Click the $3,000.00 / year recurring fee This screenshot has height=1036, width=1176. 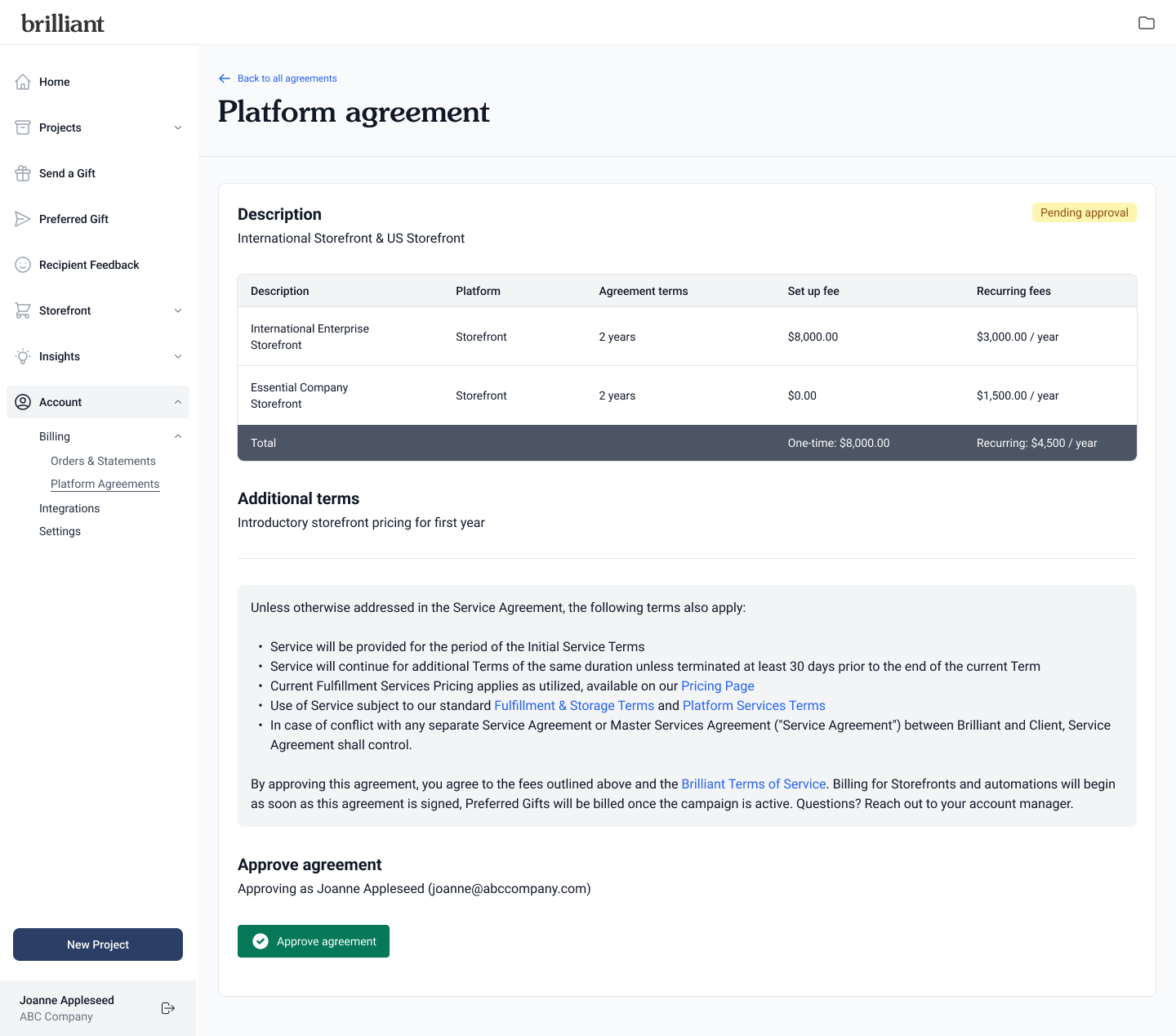pyautogui.click(x=1018, y=337)
